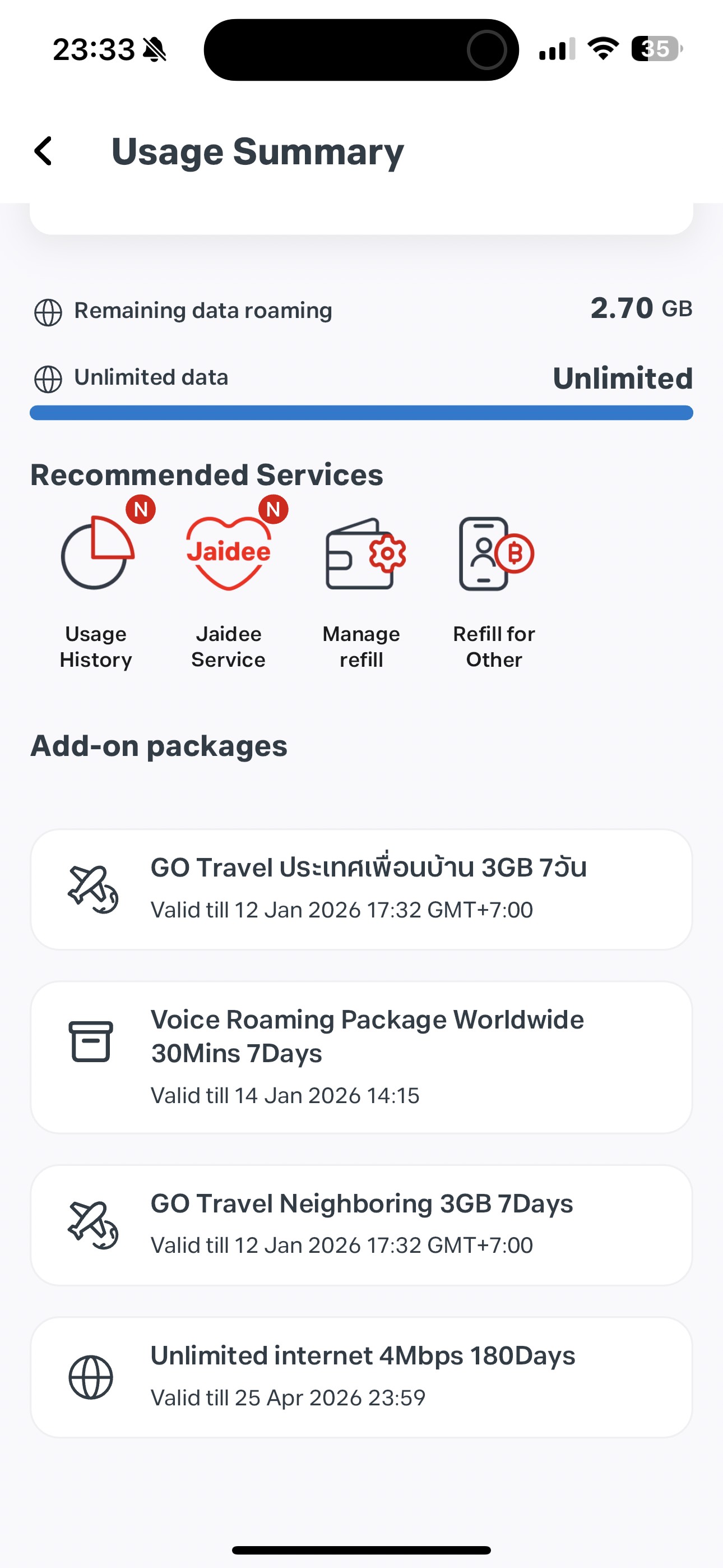Tap the Usage History label text
The height and width of the screenshot is (1568, 723).
pos(96,647)
